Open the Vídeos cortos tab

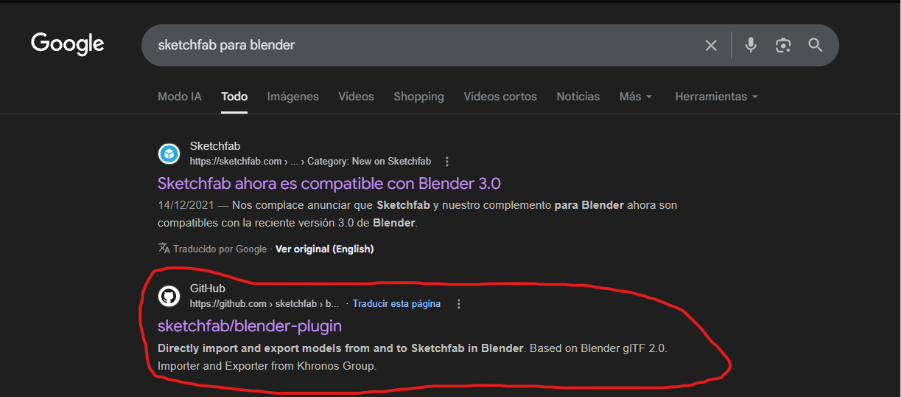tap(500, 97)
